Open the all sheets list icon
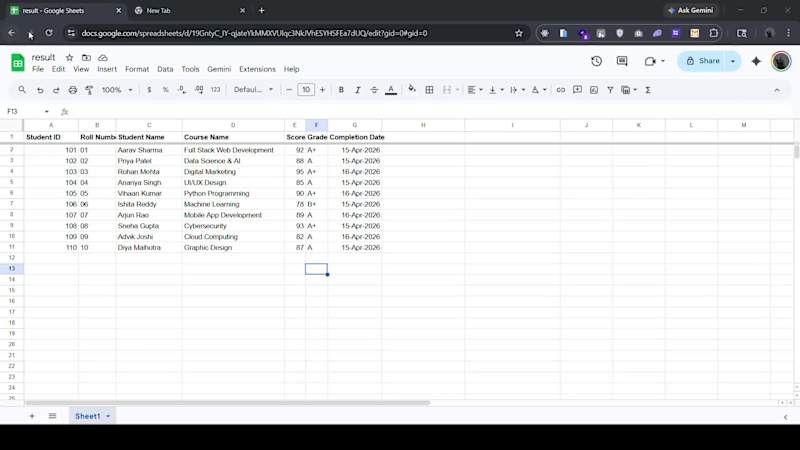Viewport: 800px width, 450px height. point(52,416)
